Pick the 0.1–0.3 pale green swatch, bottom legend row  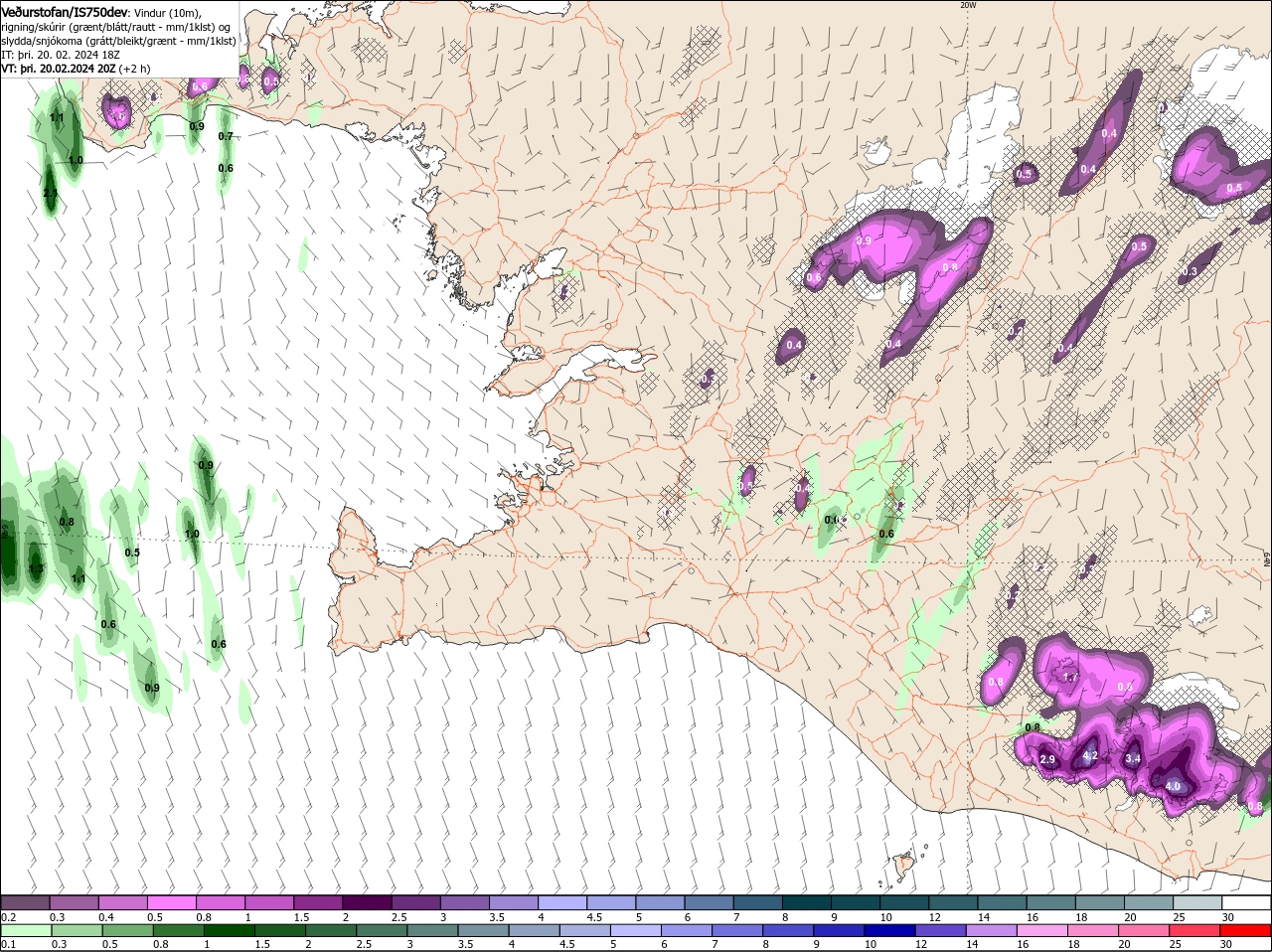(27, 930)
